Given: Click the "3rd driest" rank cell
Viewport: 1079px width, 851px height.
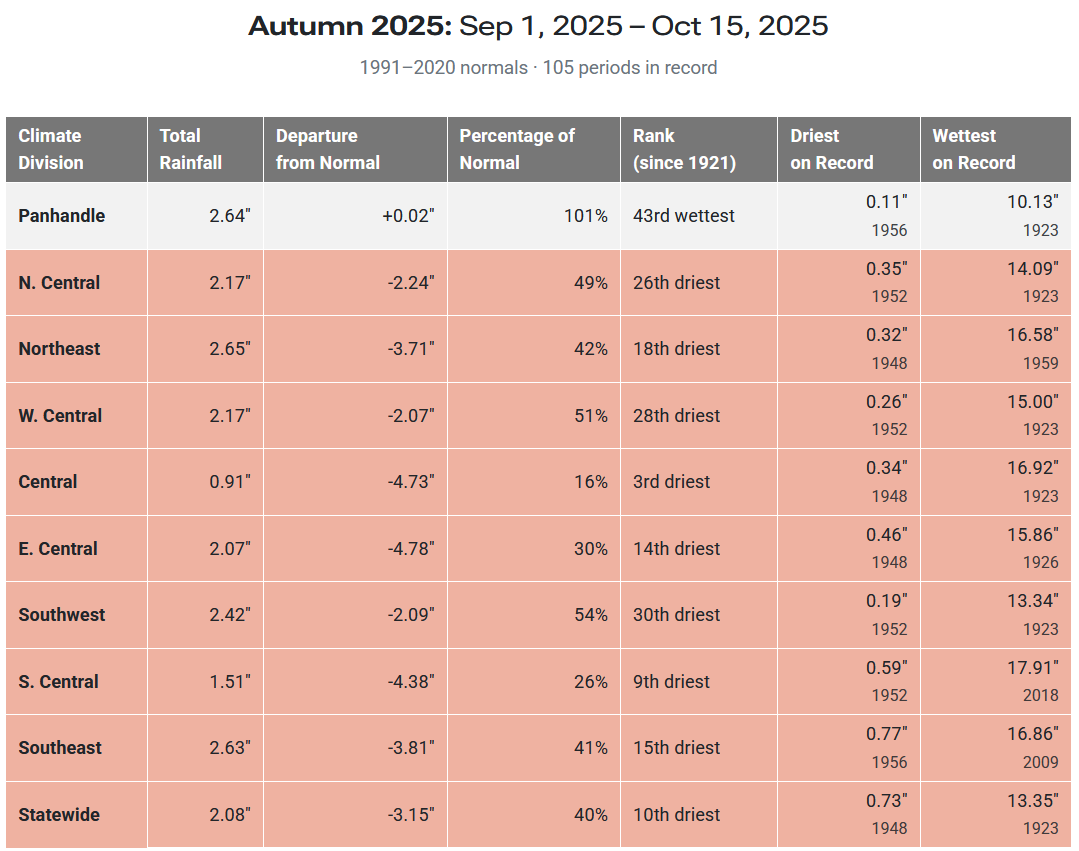Looking at the screenshot, I should pyautogui.click(x=671, y=482).
